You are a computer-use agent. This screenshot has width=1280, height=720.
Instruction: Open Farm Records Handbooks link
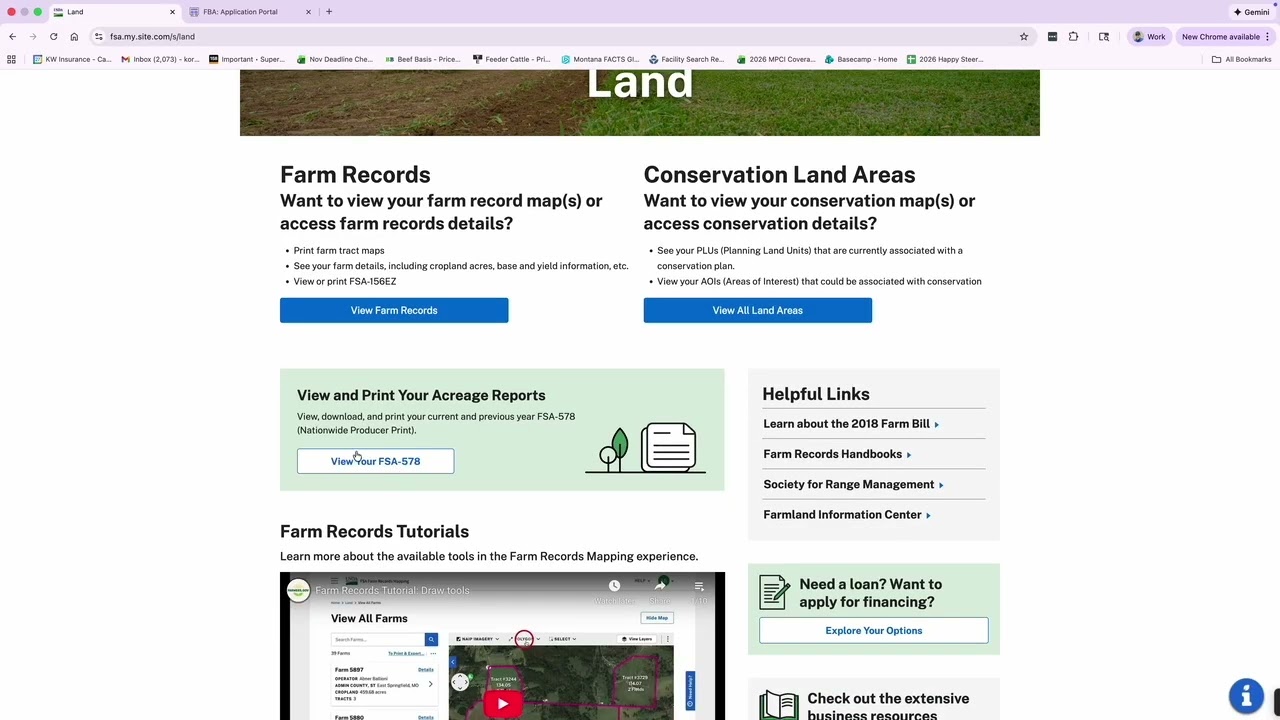click(837, 454)
